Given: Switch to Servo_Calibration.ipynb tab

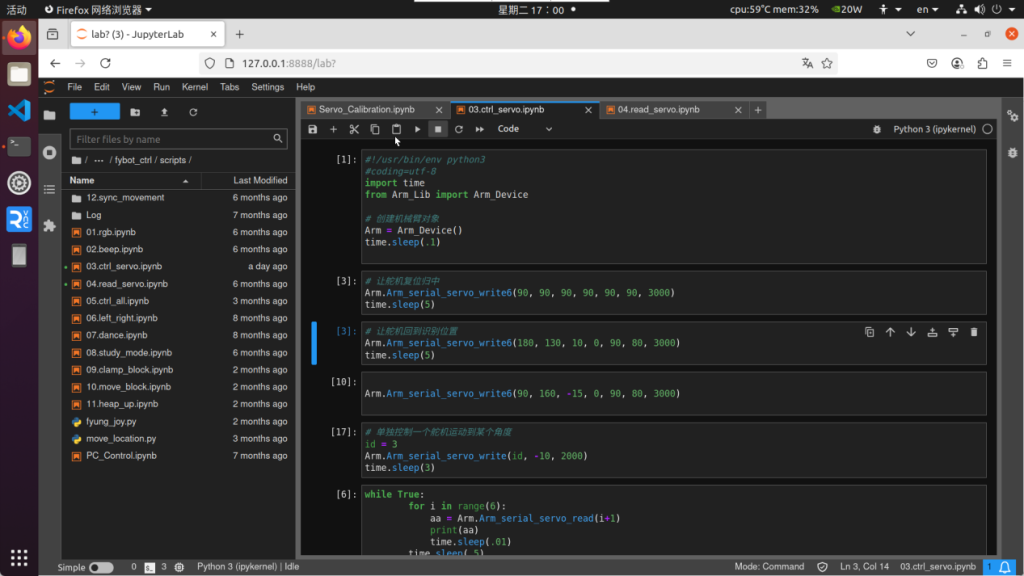Looking at the screenshot, I should click(x=367, y=110).
